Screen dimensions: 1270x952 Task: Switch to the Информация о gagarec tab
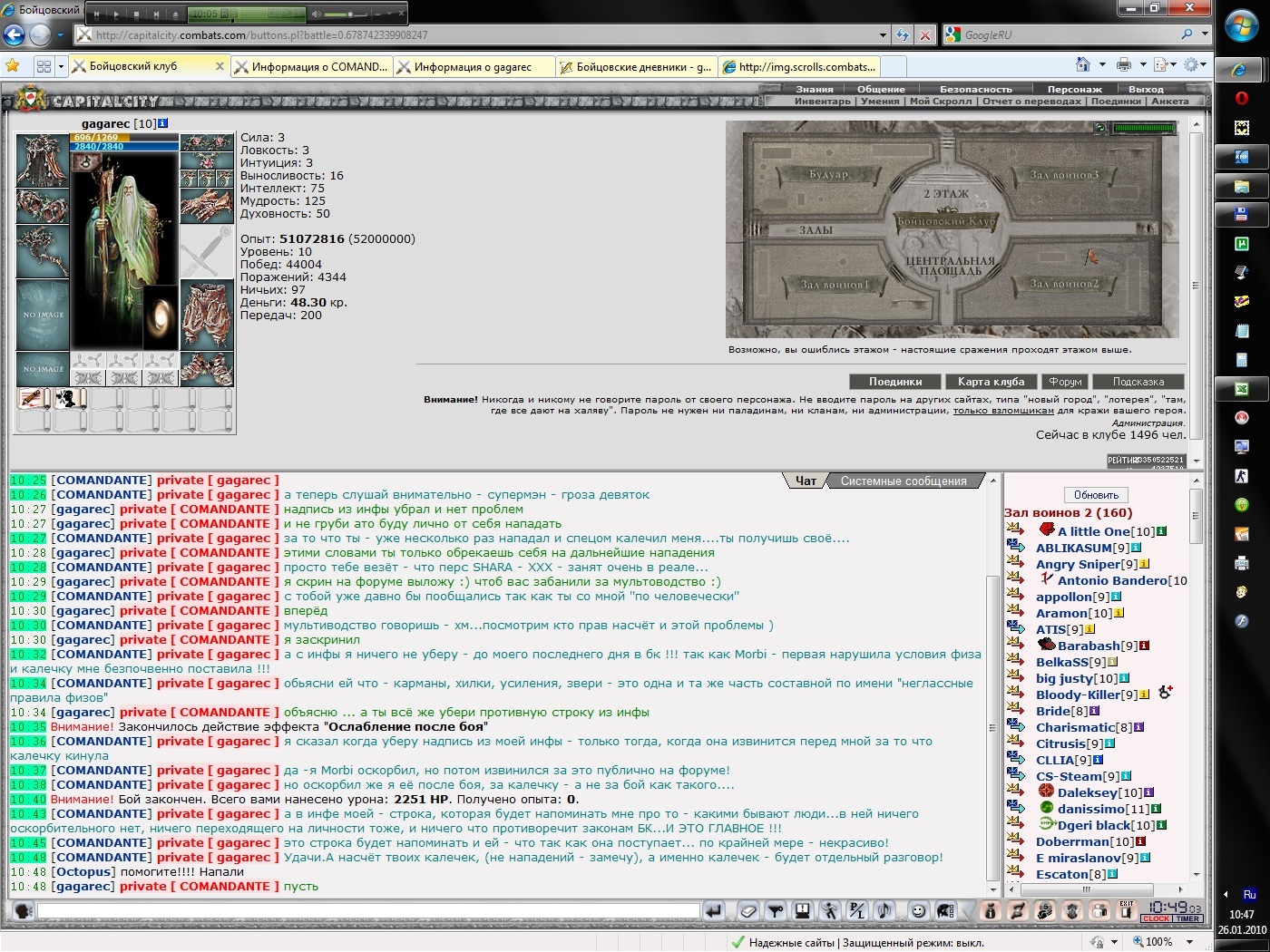click(474, 66)
